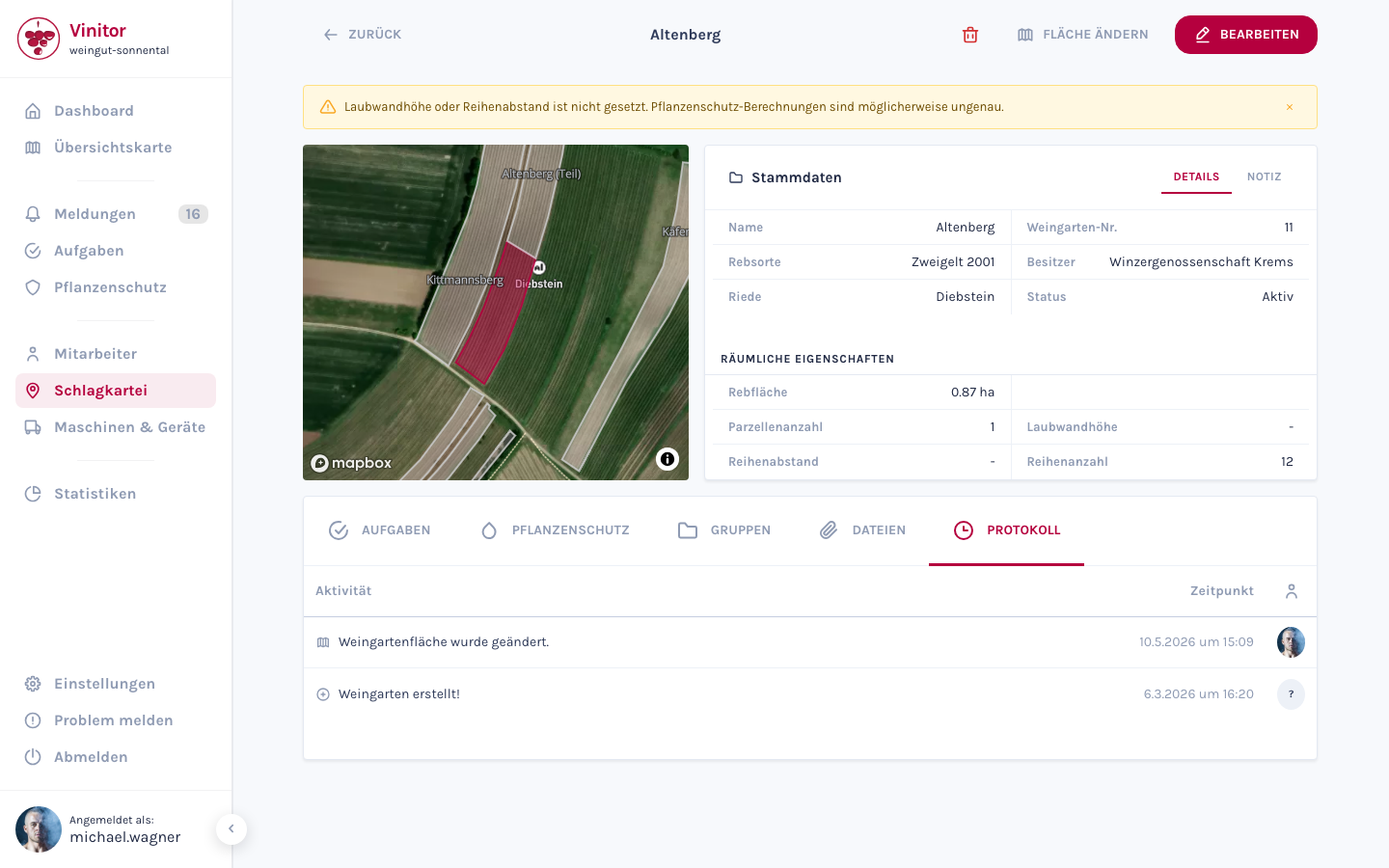Screen dimensions: 1389x868
Task: Click Besitzer Winzergenossenschaft Krems
Action: pos(1201,262)
